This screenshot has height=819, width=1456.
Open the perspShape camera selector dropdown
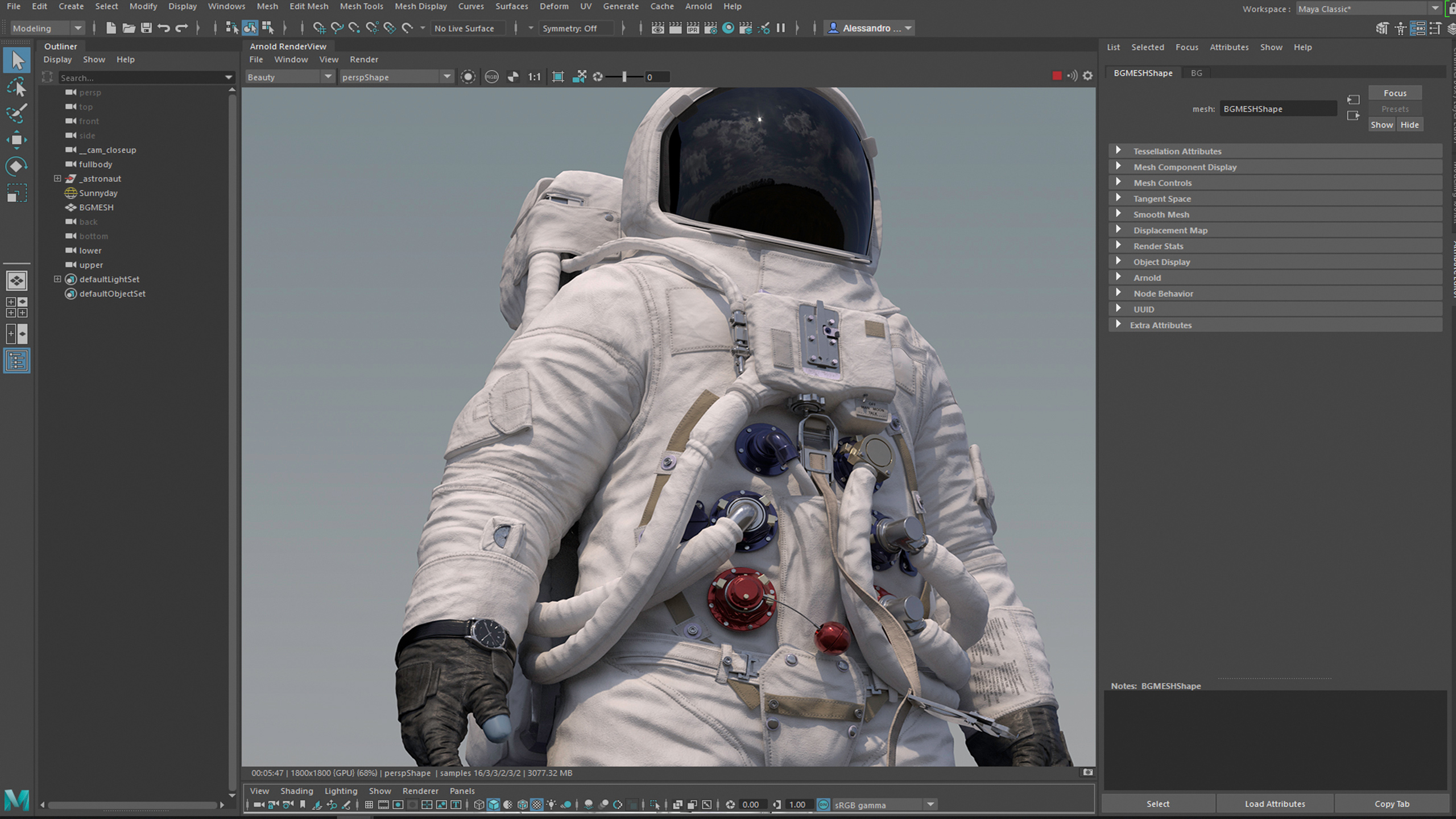(x=446, y=77)
